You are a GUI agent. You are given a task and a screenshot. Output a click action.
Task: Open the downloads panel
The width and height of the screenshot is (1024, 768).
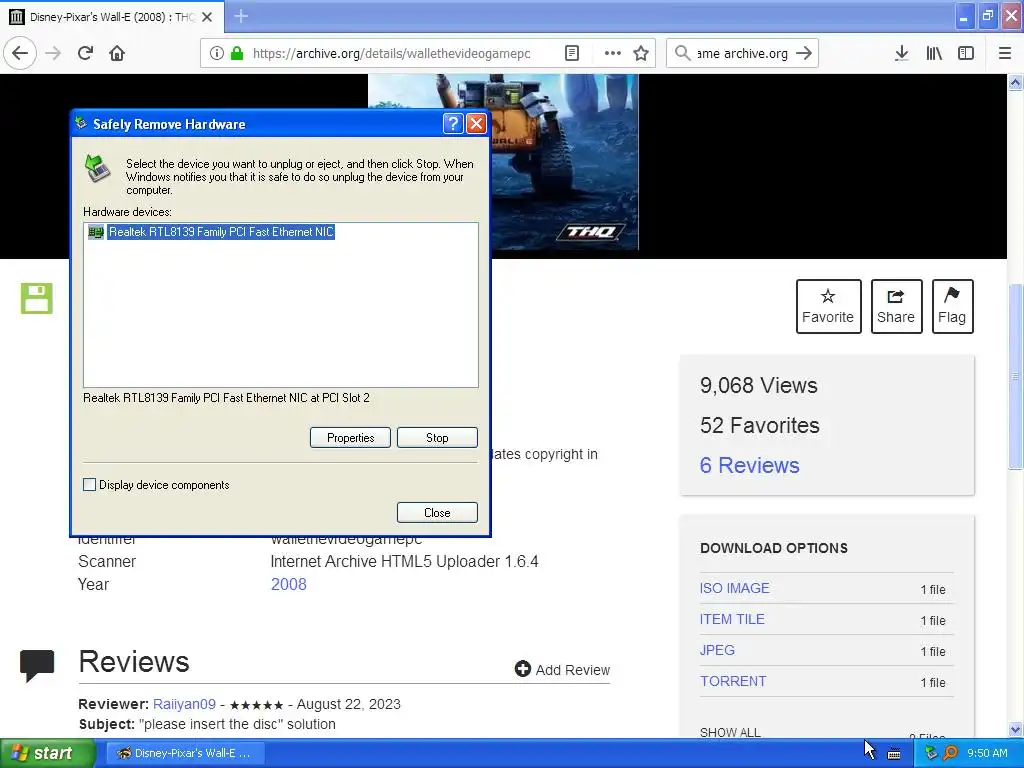click(901, 53)
